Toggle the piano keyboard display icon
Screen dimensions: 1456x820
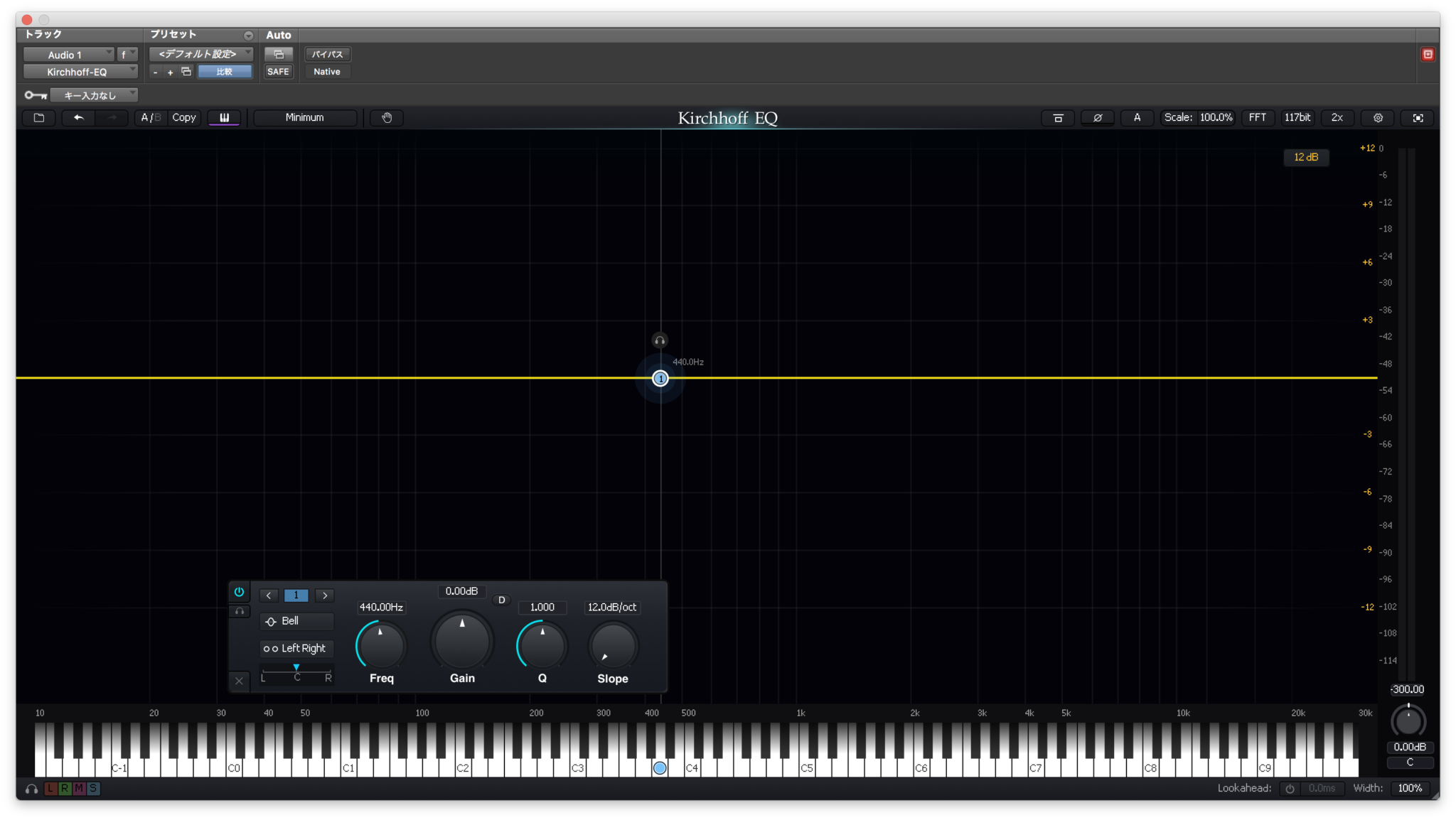(224, 118)
